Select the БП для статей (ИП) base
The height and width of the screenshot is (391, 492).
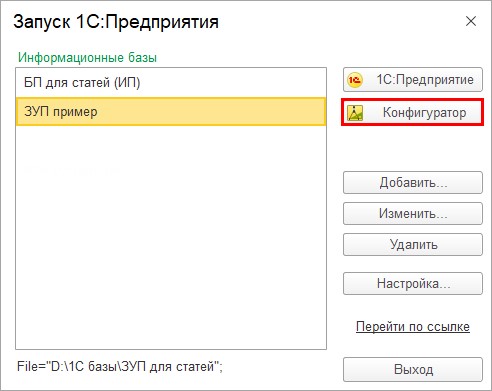(x=171, y=82)
